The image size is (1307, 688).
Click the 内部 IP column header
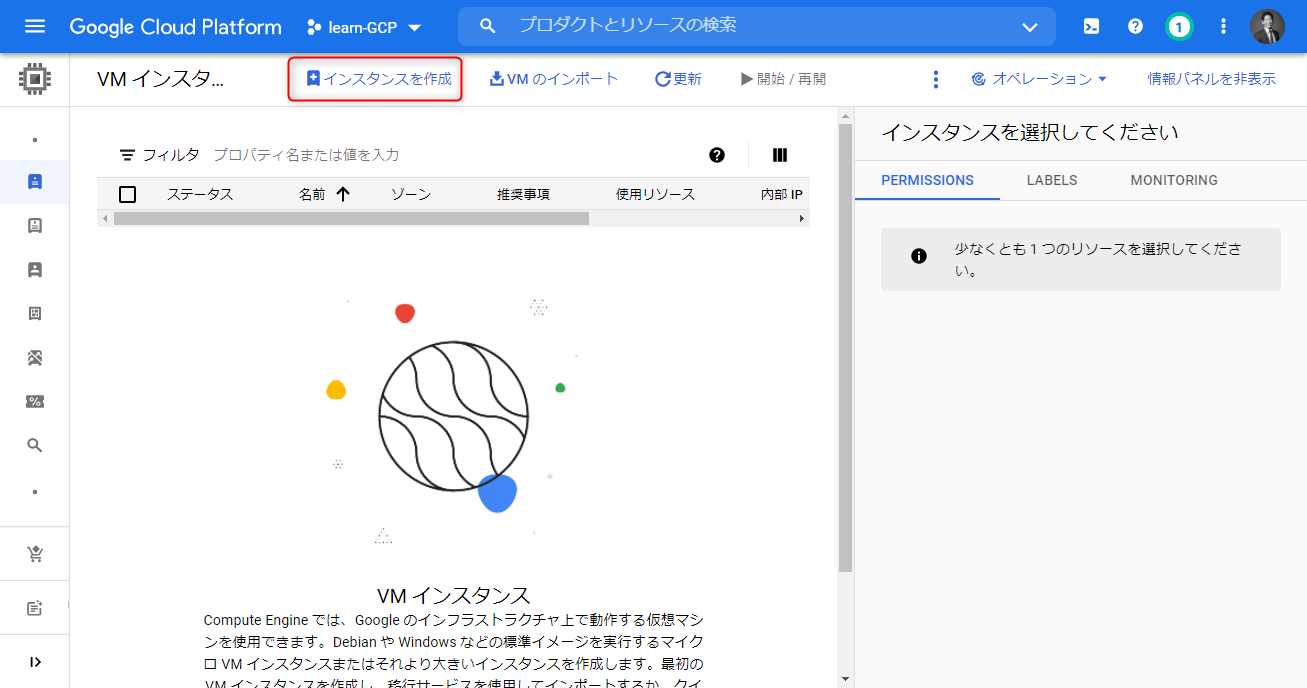point(782,194)
